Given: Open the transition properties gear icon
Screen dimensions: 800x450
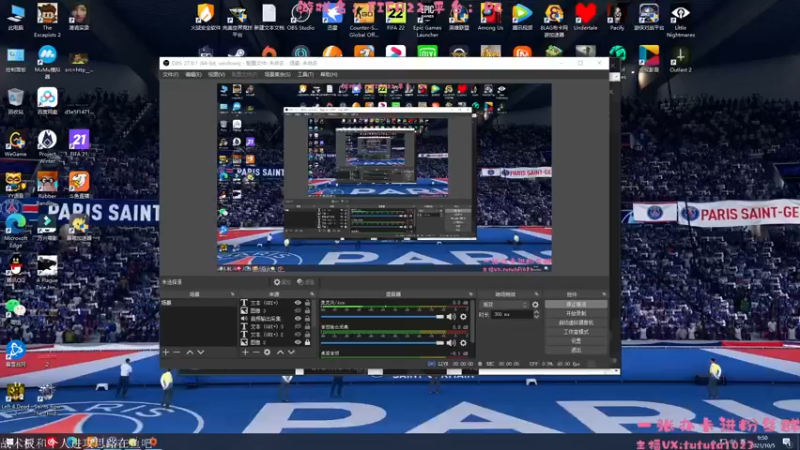Looking at the screenshot, I should (x=535, y=305).
